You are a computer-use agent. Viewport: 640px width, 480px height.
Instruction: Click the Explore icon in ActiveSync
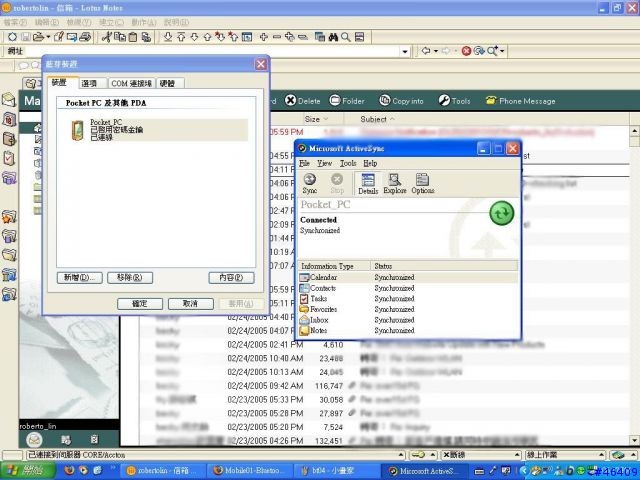tap(395, 183)
